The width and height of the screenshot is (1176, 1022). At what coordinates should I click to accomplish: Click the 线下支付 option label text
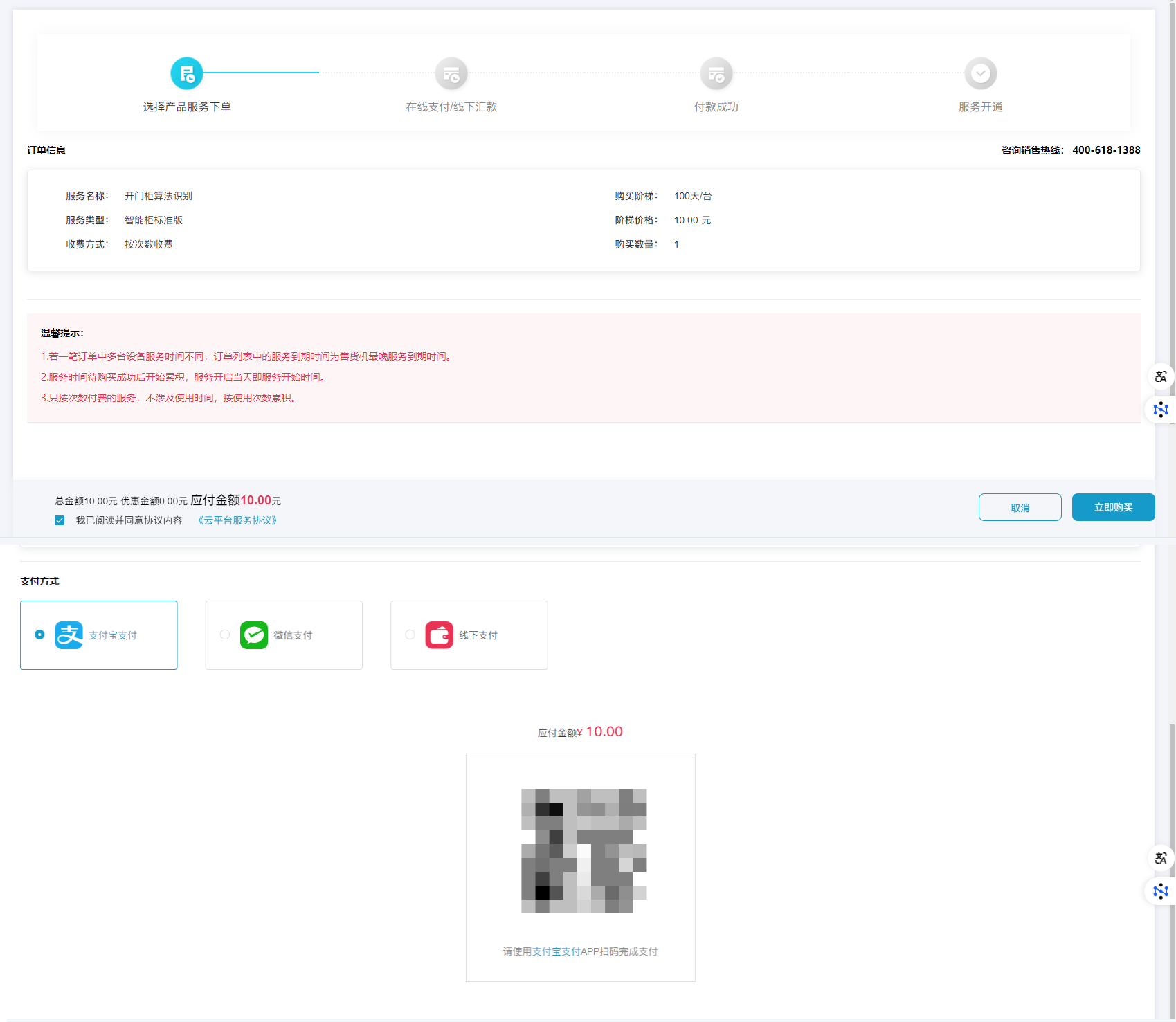[478, 635]
